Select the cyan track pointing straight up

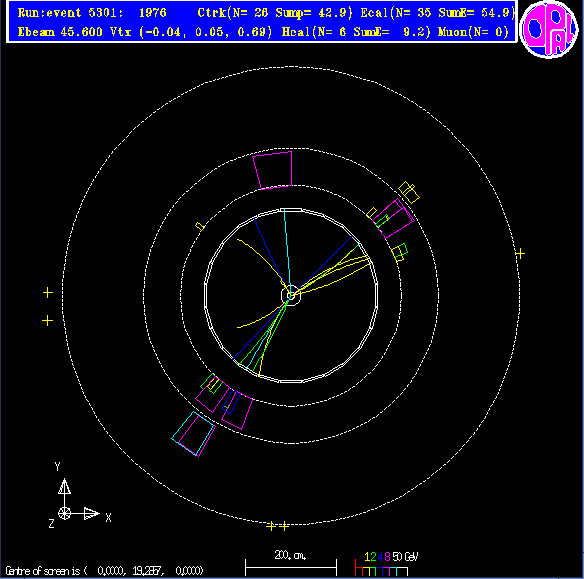[x=287, y=250]
